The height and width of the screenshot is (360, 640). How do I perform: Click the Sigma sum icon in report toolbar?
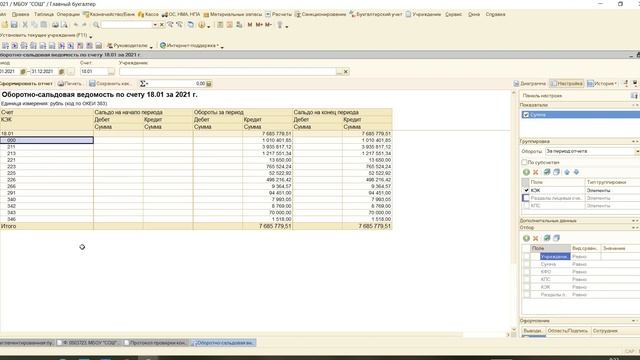click(142, 83)
